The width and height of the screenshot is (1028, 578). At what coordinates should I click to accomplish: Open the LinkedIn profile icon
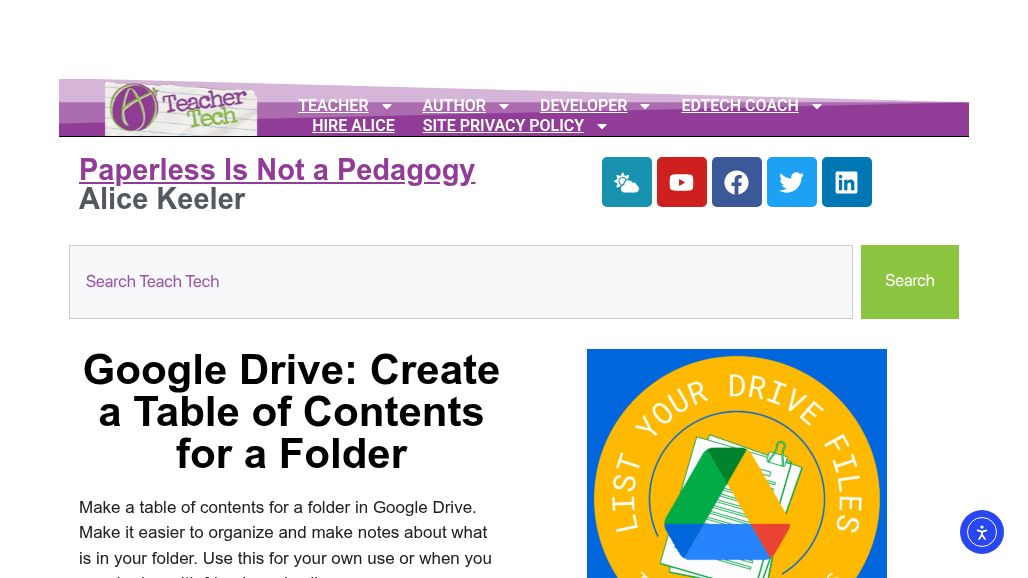[846, 182]
